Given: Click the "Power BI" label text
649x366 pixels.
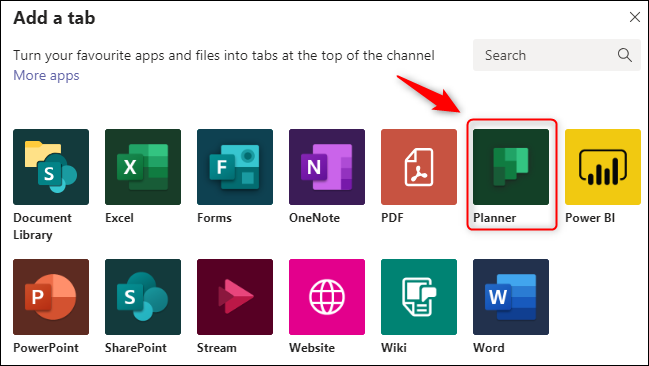Looking at the screenshot, I should [590, 218].
